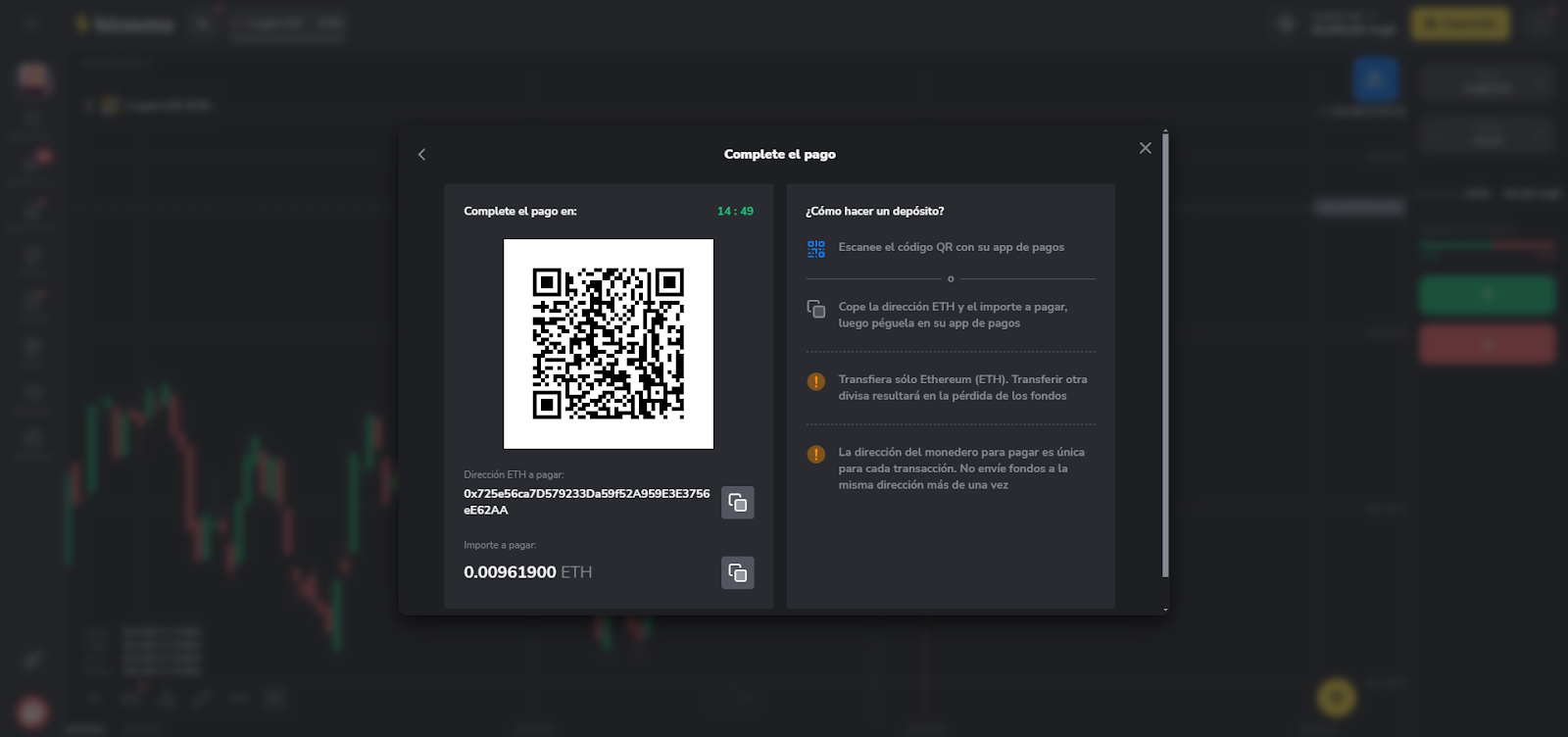Click the blue QR scan icon
The image size is (1568, 737).
coord(815,249)
